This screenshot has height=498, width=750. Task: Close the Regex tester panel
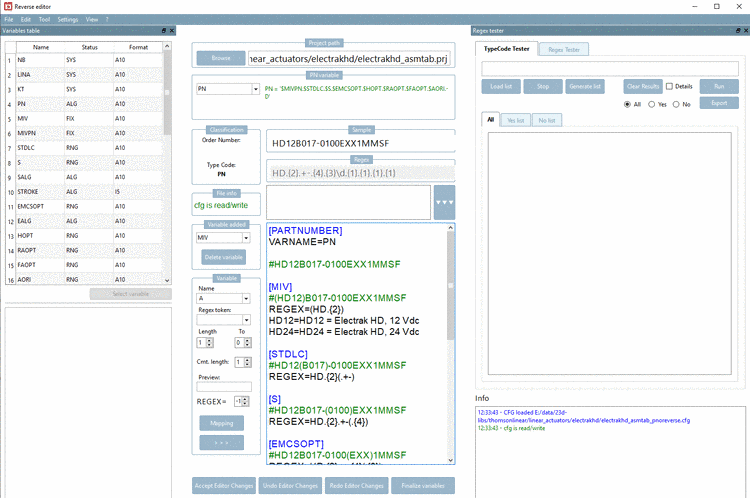pyautogui.click(x=746, y=31)
